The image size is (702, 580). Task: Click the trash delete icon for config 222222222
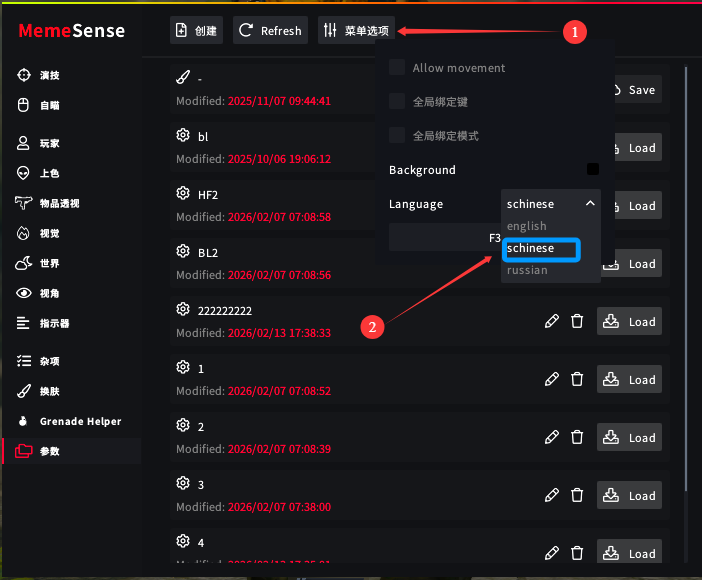pos(577,322)
